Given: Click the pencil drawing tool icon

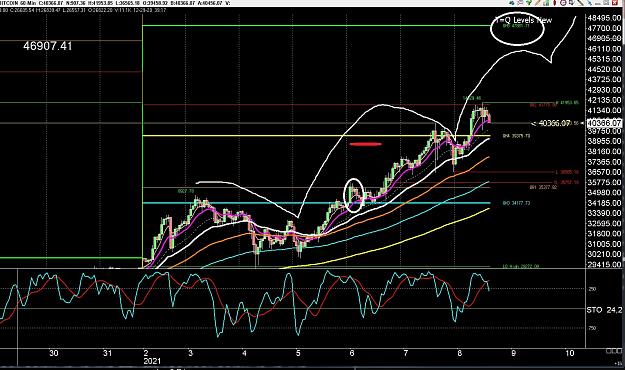Looking at the screenshot, I should [x=538, y=3].
